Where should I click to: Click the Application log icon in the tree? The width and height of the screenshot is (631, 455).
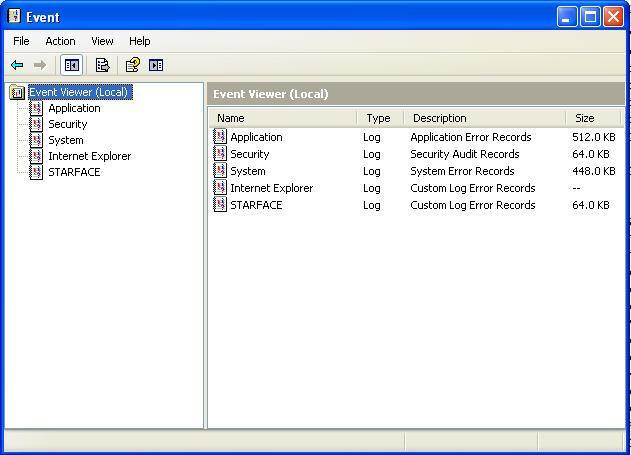[37, 108]
